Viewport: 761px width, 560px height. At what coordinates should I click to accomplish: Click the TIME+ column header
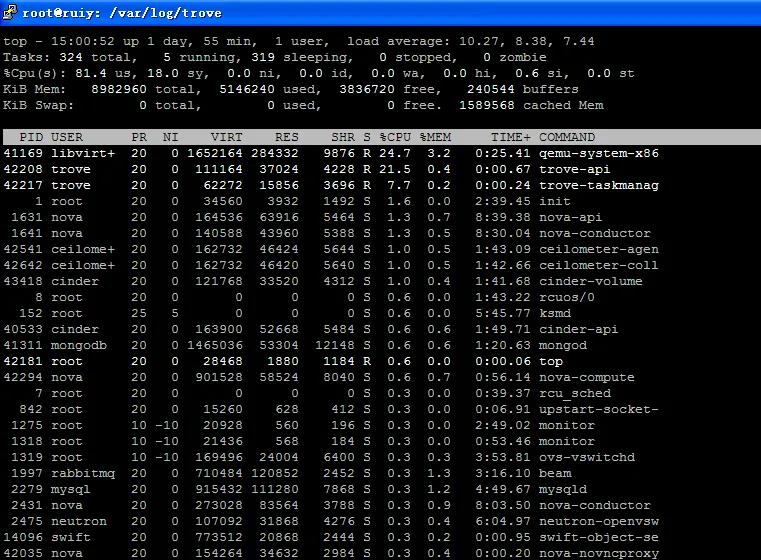pos(511,137)
